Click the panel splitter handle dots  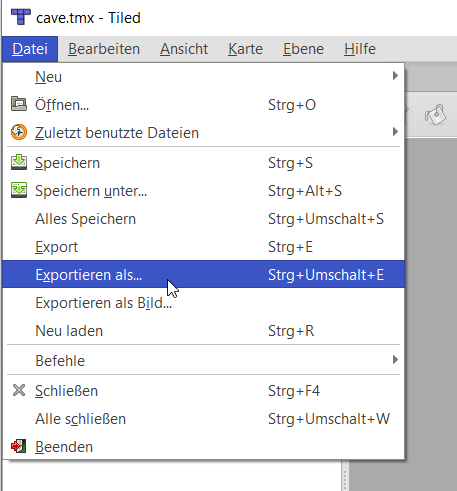[x=345, y=480]
